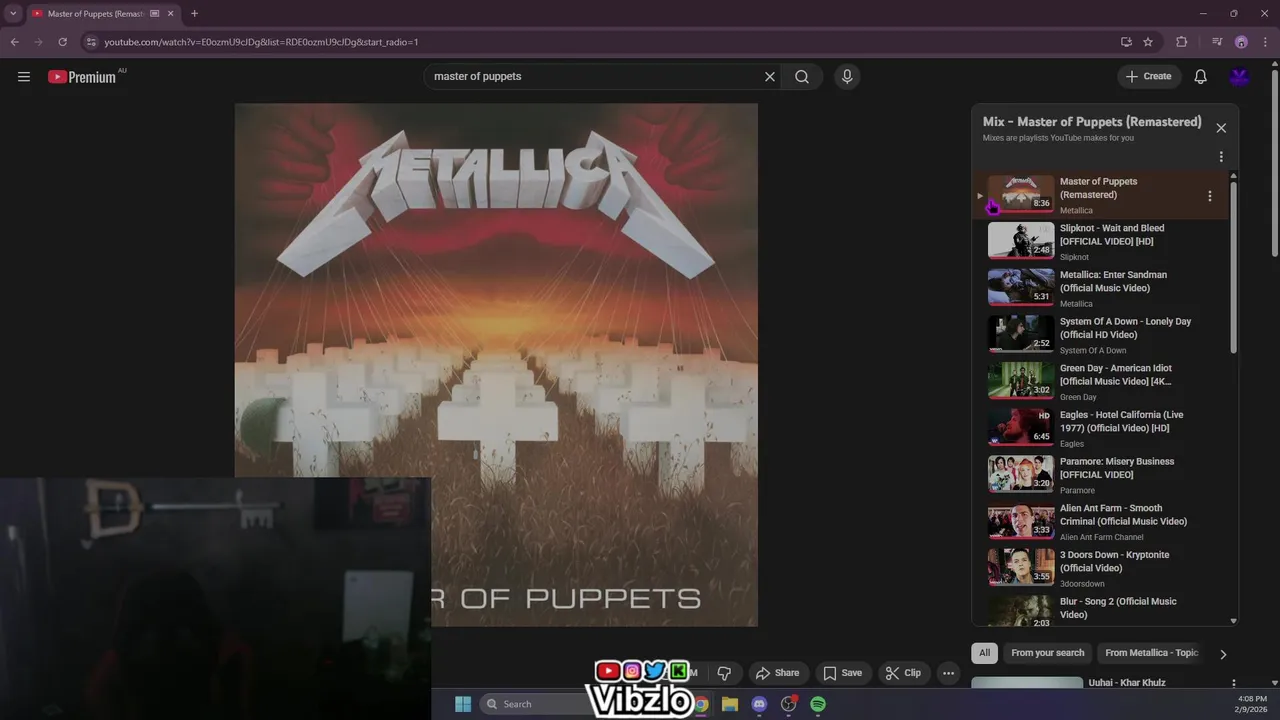Open the install app icon in address bar
The image size is (1280, 720).
1126,42
